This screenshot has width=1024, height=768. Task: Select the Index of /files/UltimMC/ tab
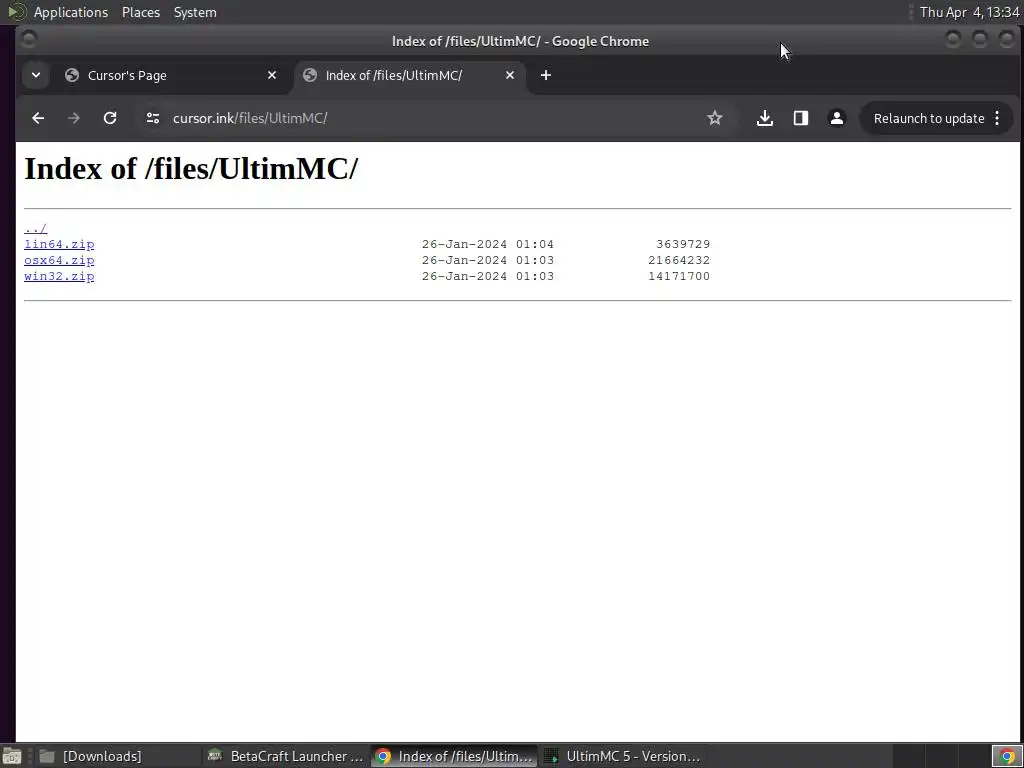coord(410,75)
